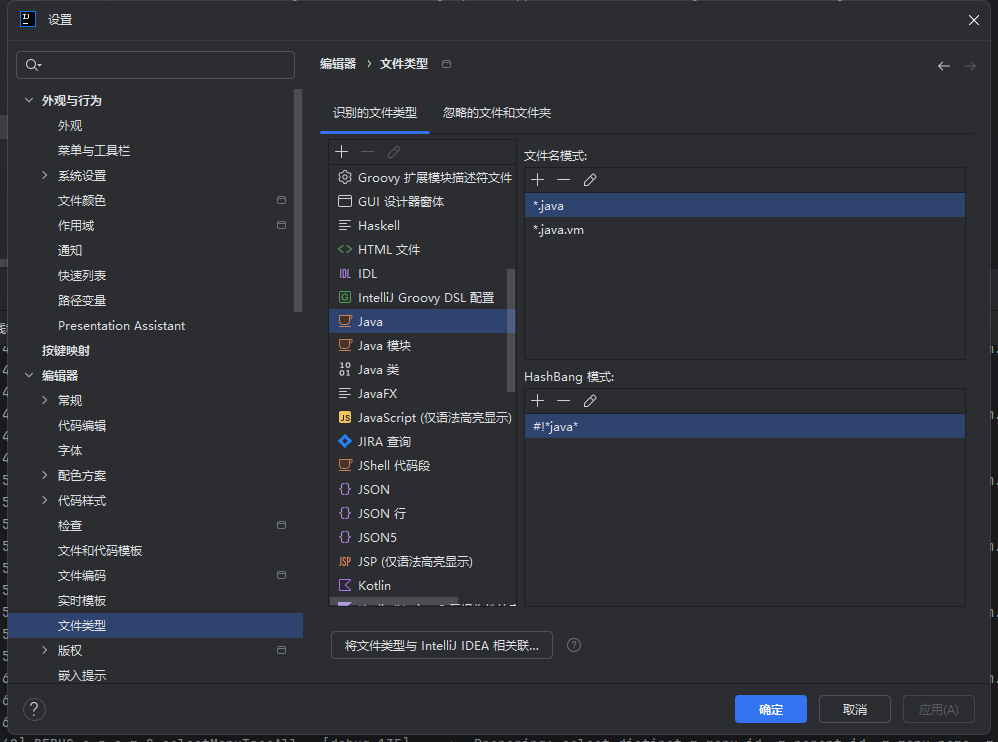Viewport: 998px width, 742px height.
Task: Focus the settings search field
Action: coord(155,65)
